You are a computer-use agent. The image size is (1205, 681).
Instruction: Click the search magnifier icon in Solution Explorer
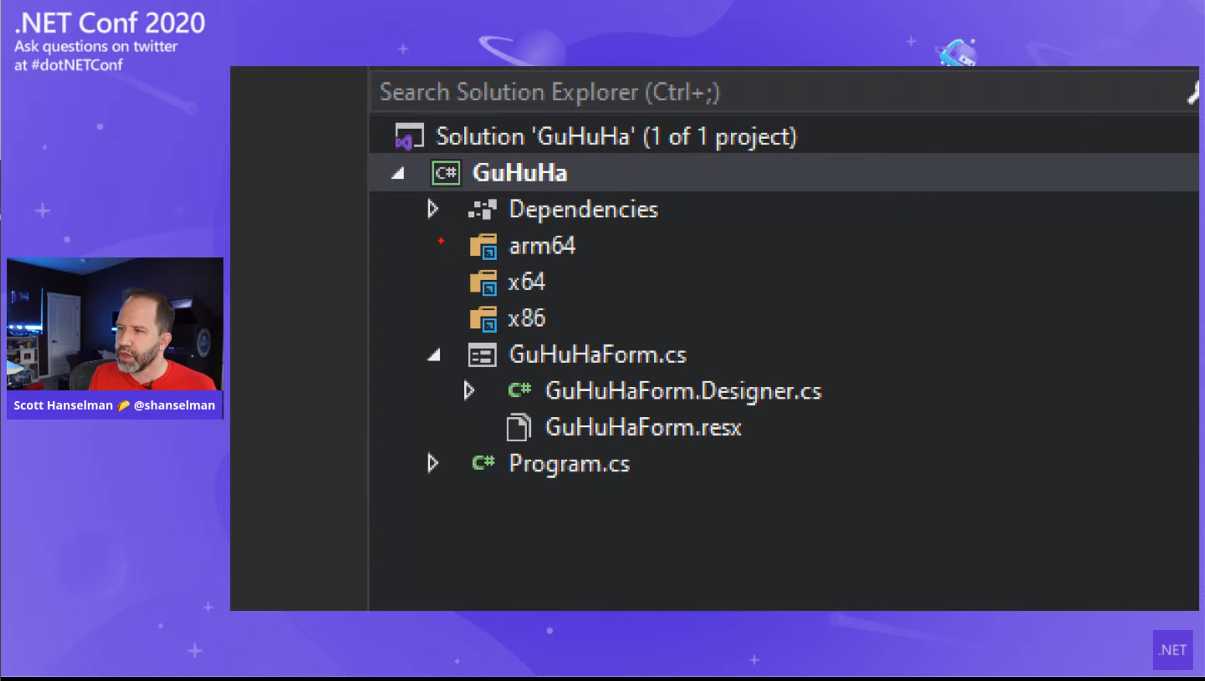tap(1192, 93)
